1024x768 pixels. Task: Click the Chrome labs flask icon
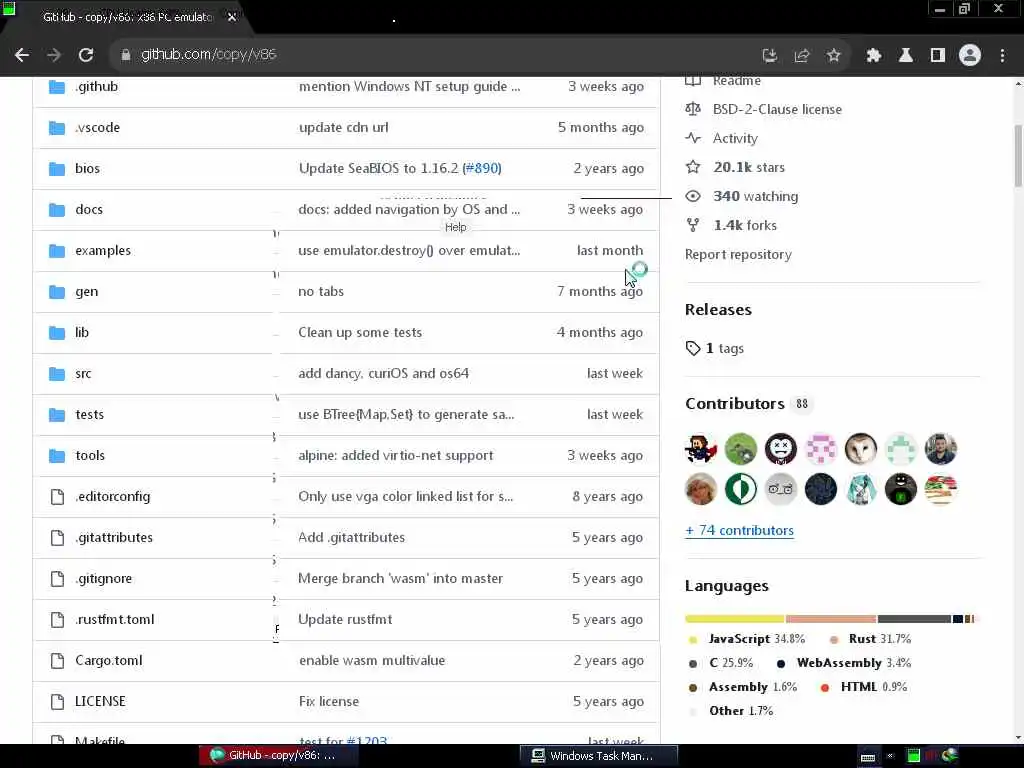coord(906,56)
